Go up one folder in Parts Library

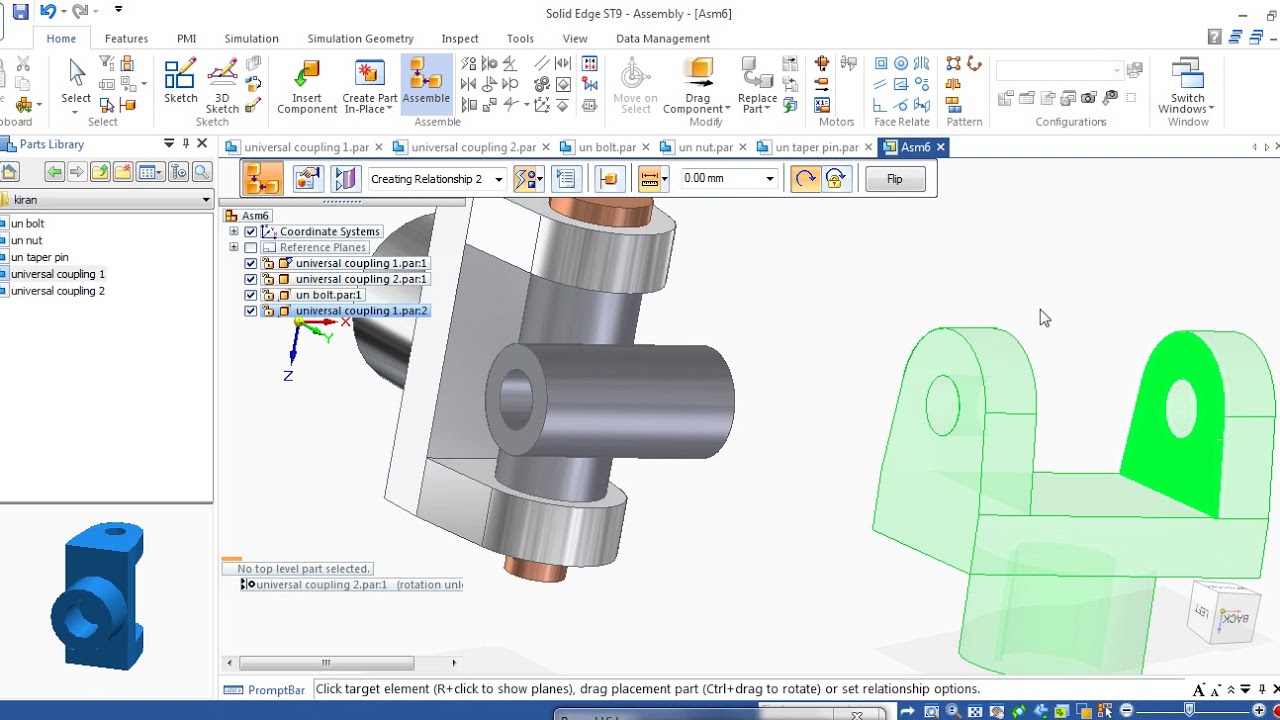pos(100,172)
